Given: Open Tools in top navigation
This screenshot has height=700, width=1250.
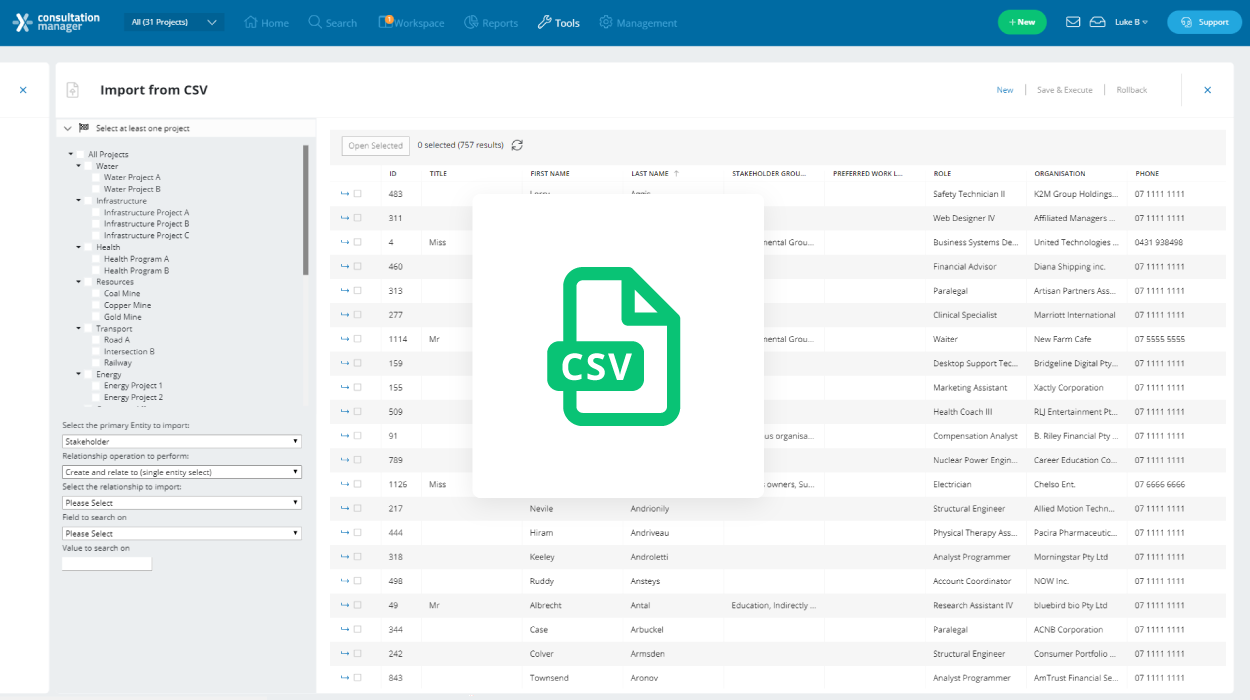Looking at the screenshot, I should [558, 22].
